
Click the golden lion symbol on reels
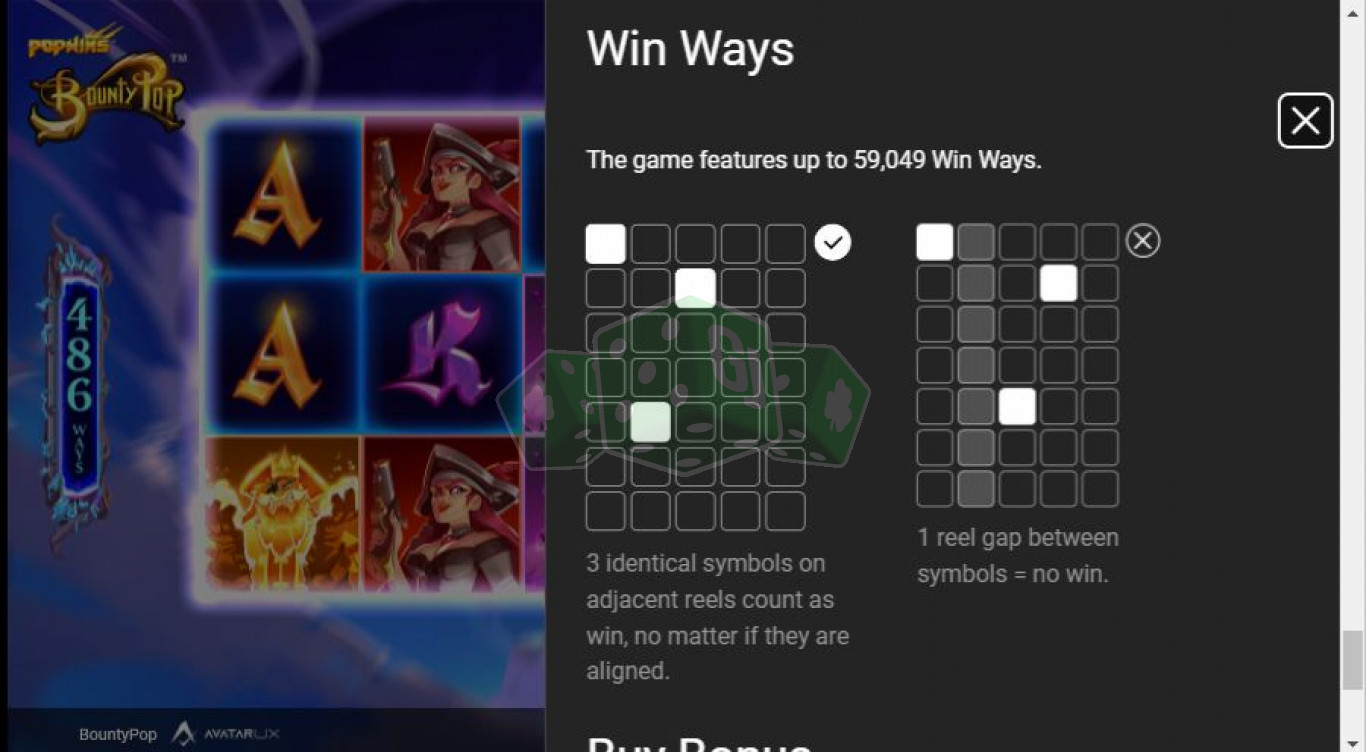pyautogui.click(x=283, y=513)
